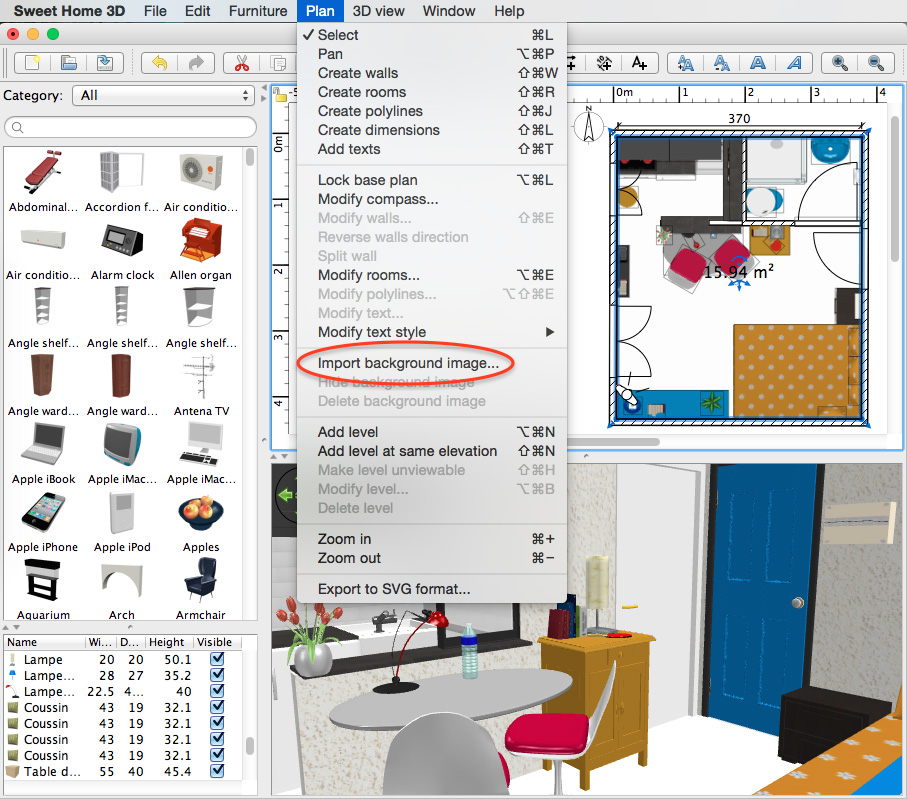Image resolution: width=907 pixels, height=799 pixels.
Task: Click the furniture search field
Action: click(x=130, y=128)
